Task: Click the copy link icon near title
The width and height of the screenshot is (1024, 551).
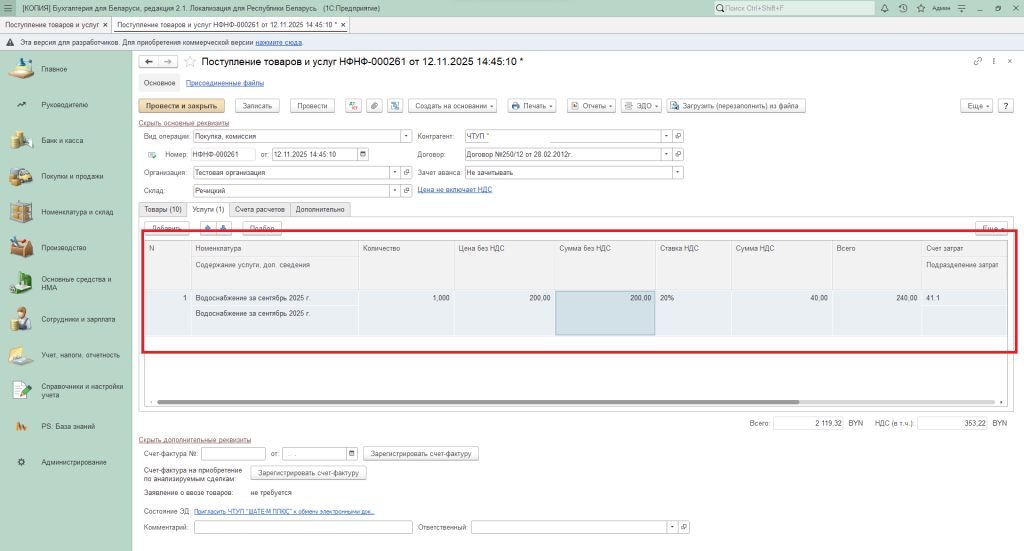Action: coord(978,62)
